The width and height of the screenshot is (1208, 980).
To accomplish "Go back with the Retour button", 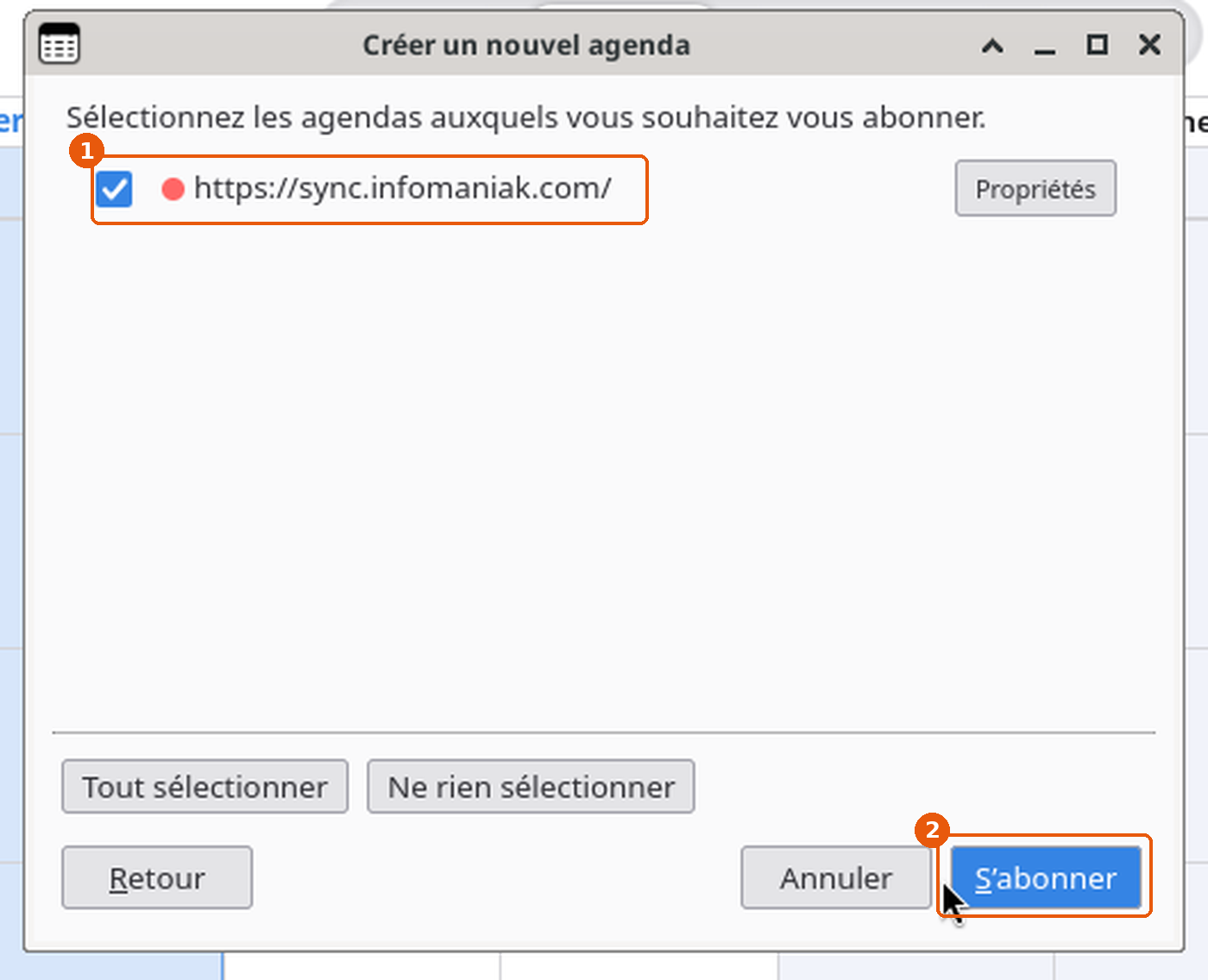I will coord(157,877).
